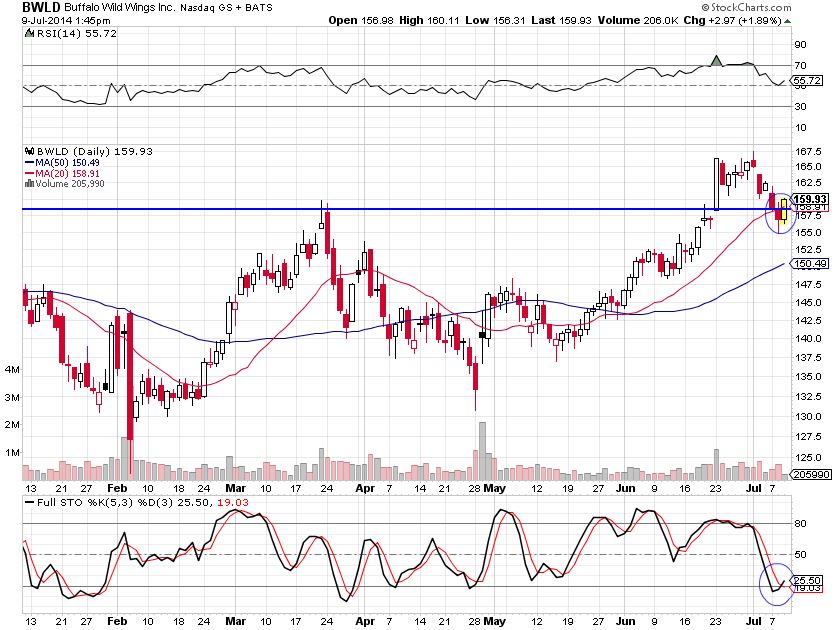Click the High 160.11 value
Viewport: 835px width, 630px height.
(429, 20)
